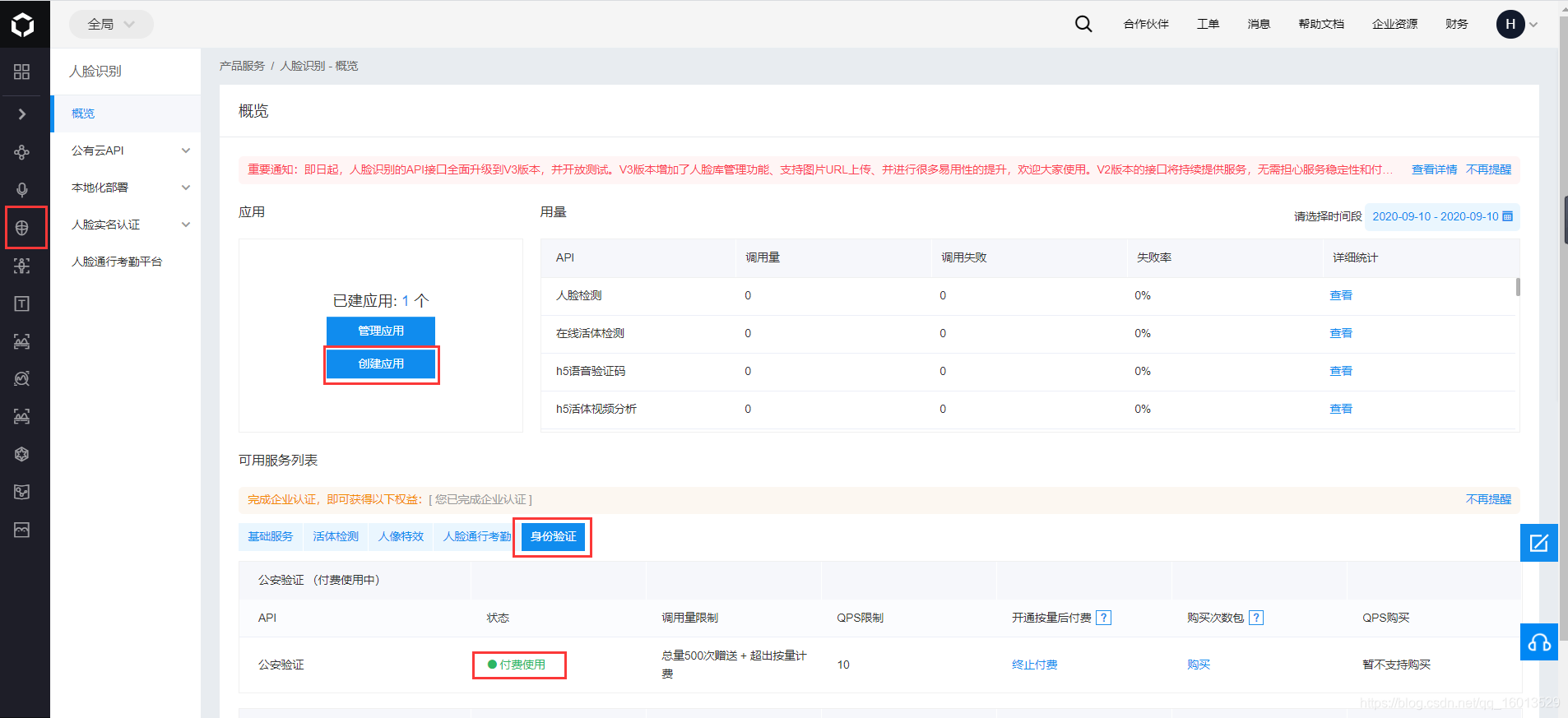Click the 管理应用 button

point(381,331)
